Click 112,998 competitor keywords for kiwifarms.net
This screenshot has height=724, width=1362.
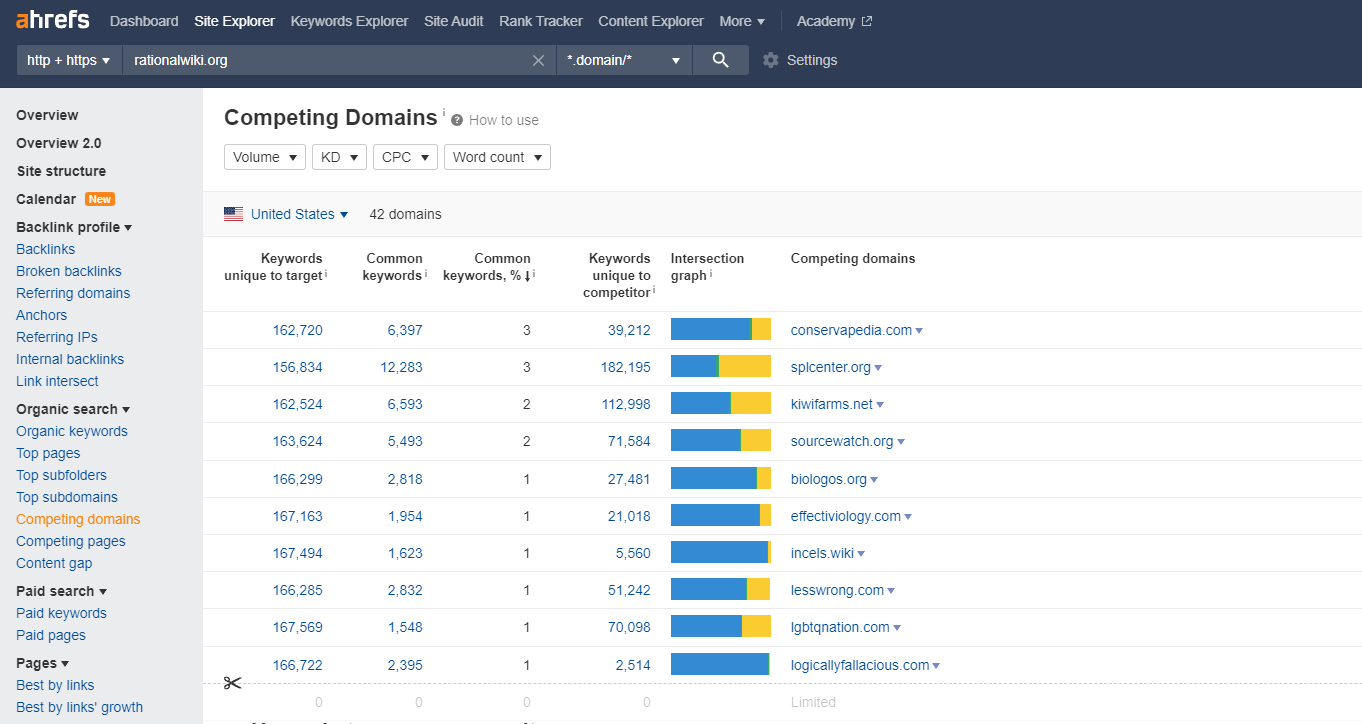[625, 404]
